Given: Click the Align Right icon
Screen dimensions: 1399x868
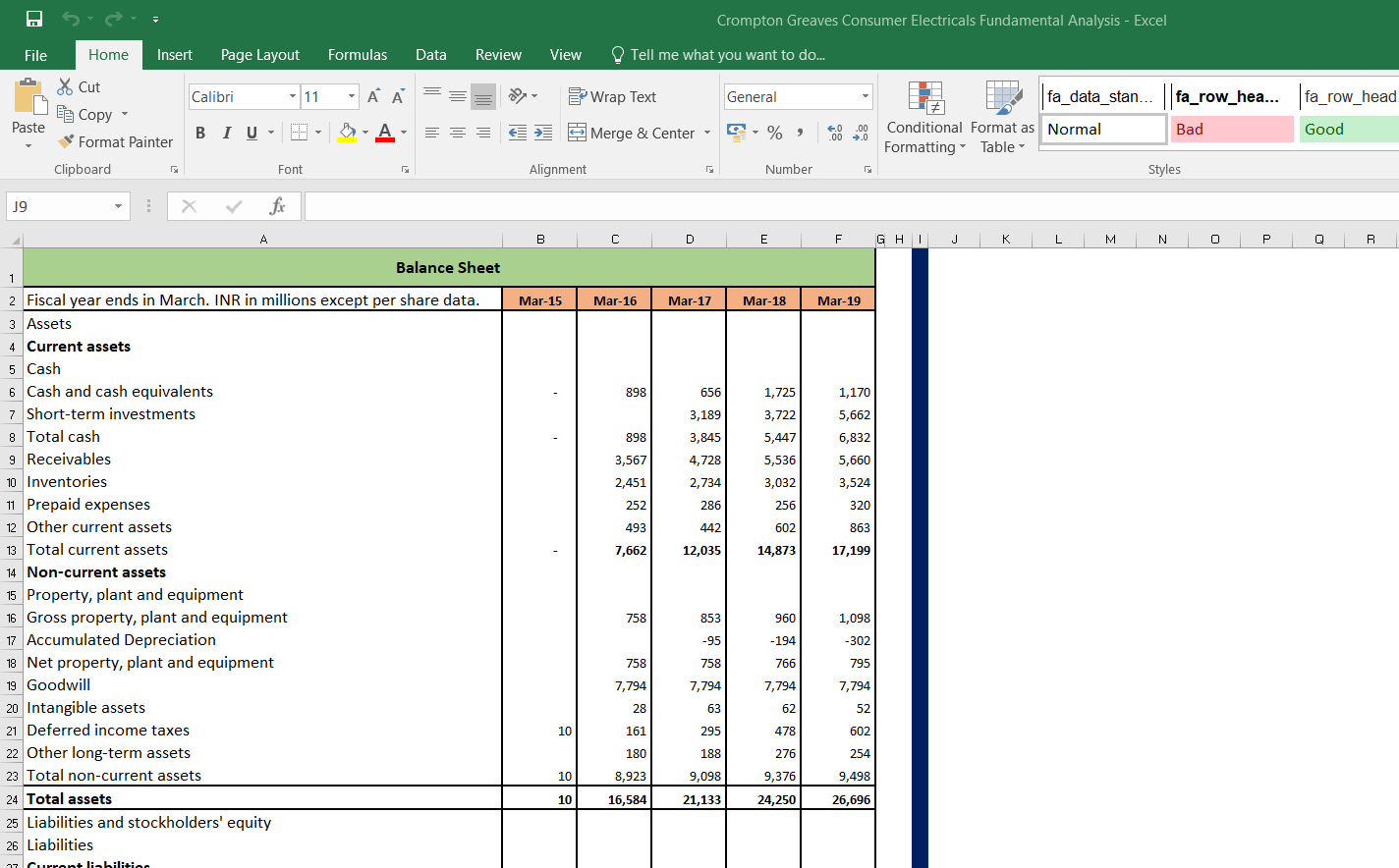Looking at the screenshot, I should (x=483, y=133).
